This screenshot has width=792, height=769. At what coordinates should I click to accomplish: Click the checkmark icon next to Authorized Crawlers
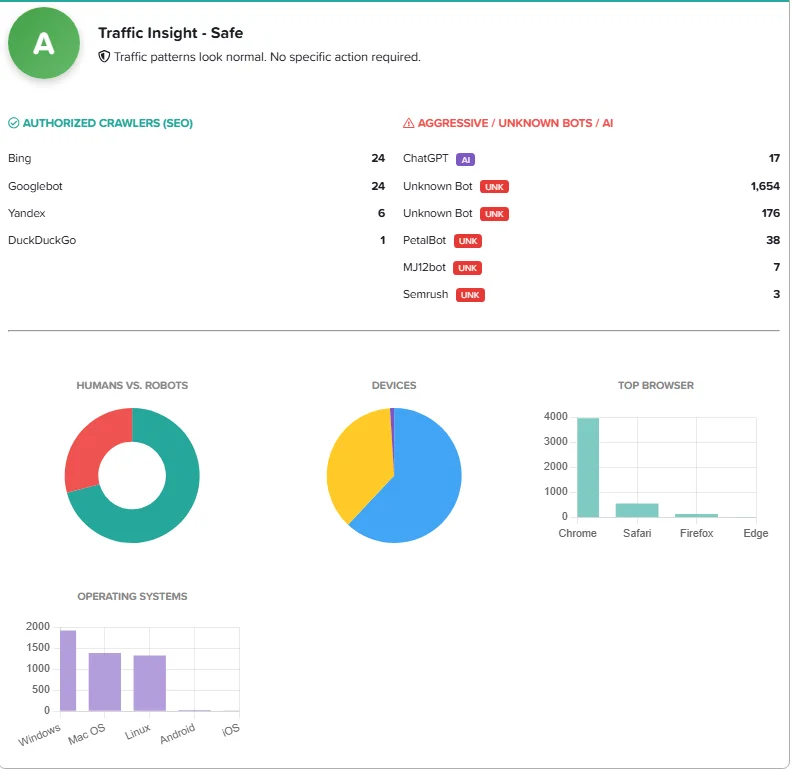coord(14,123)
